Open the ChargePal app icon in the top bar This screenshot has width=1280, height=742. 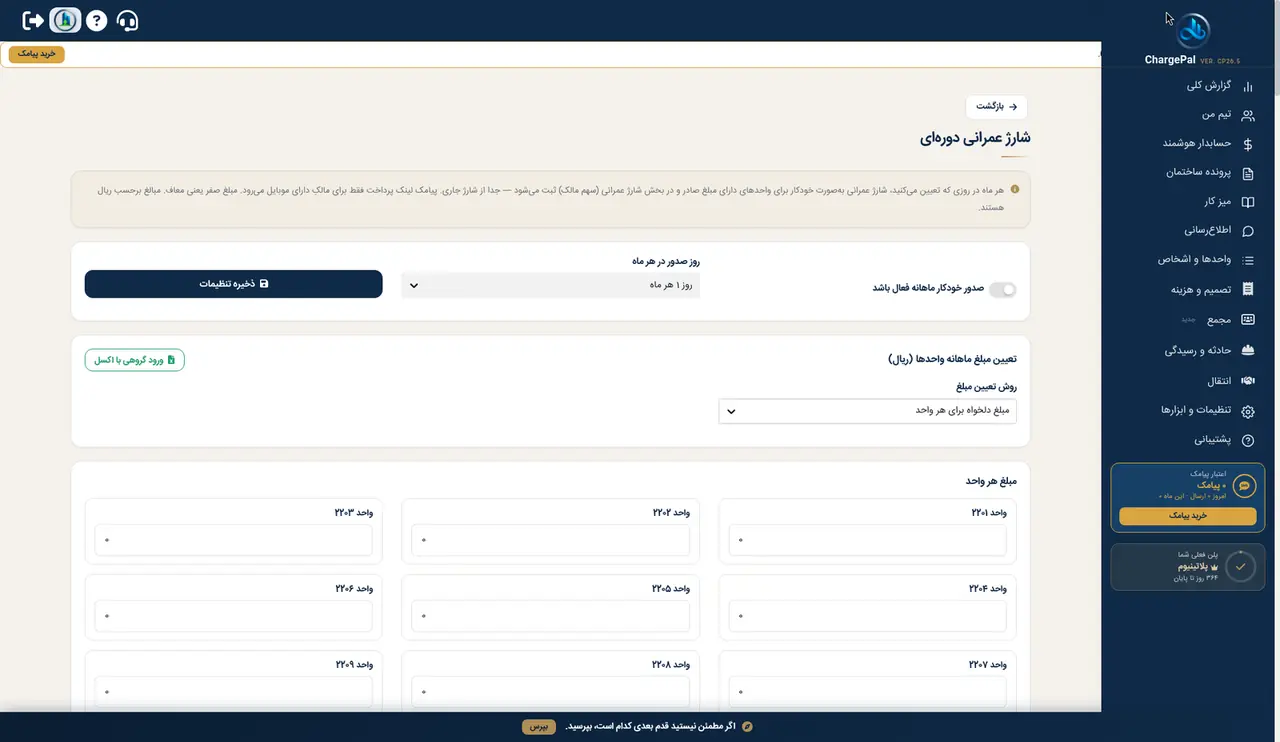(x=65, y=20)
